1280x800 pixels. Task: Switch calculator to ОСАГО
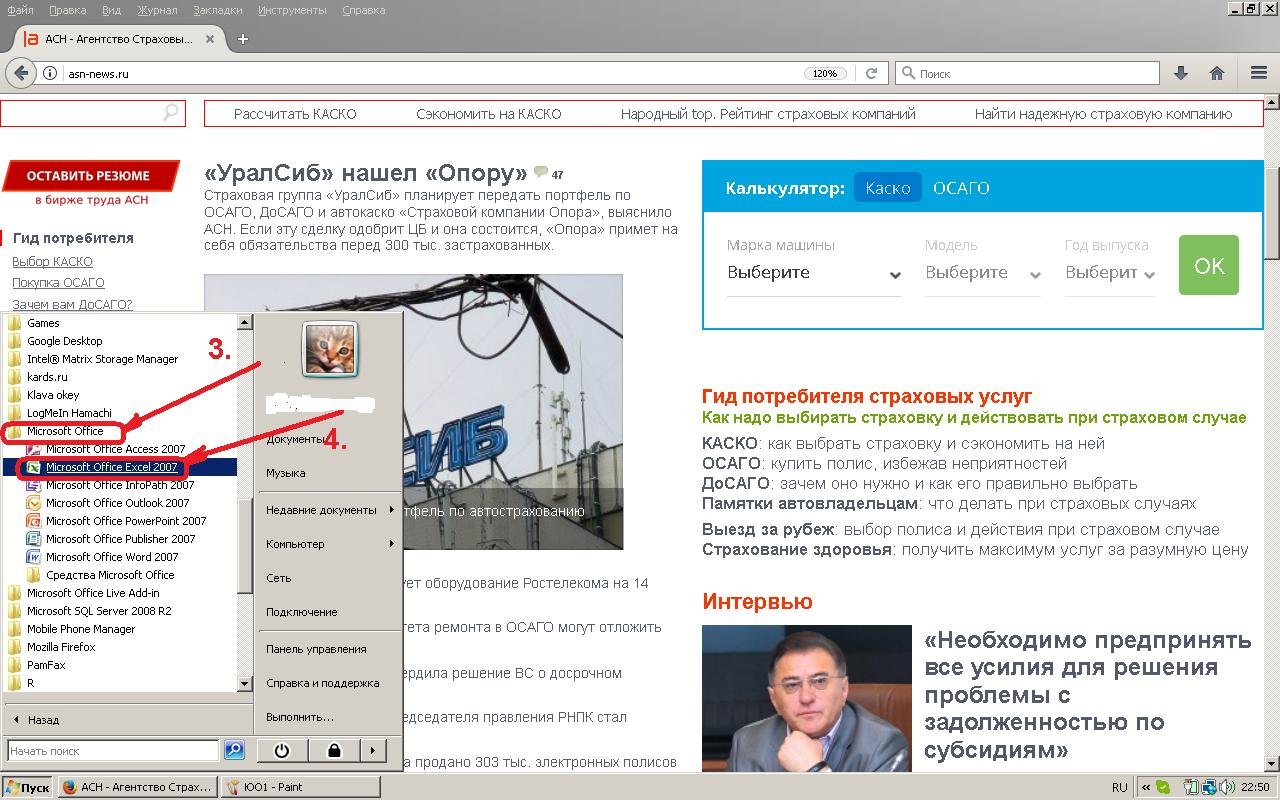point(960,188)
